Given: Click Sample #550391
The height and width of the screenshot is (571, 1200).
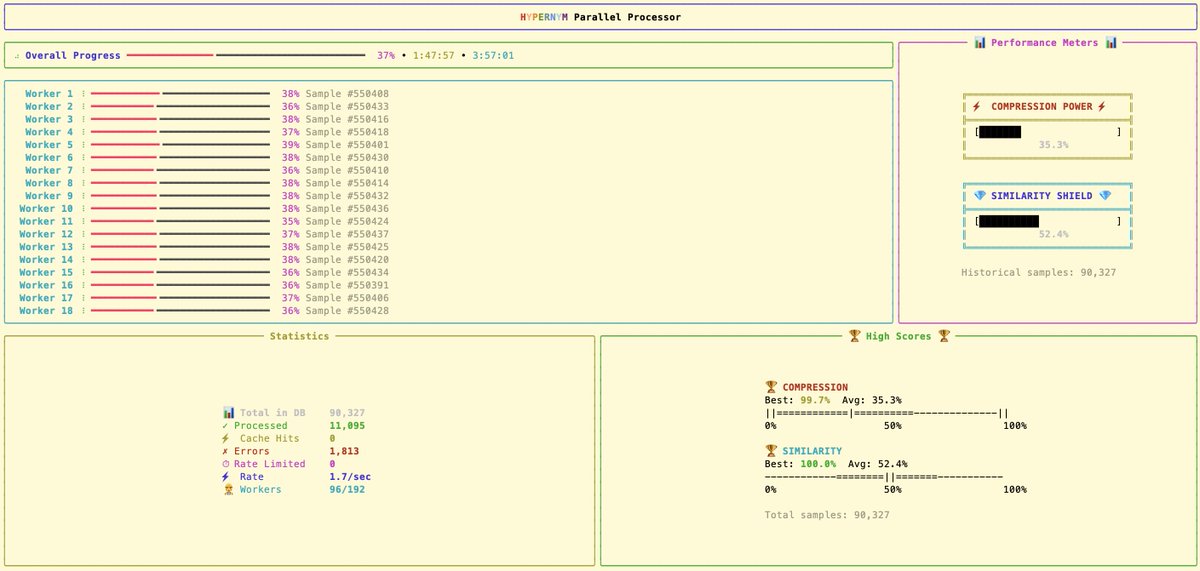Looking at the screenshot, I should pos(347,285).
